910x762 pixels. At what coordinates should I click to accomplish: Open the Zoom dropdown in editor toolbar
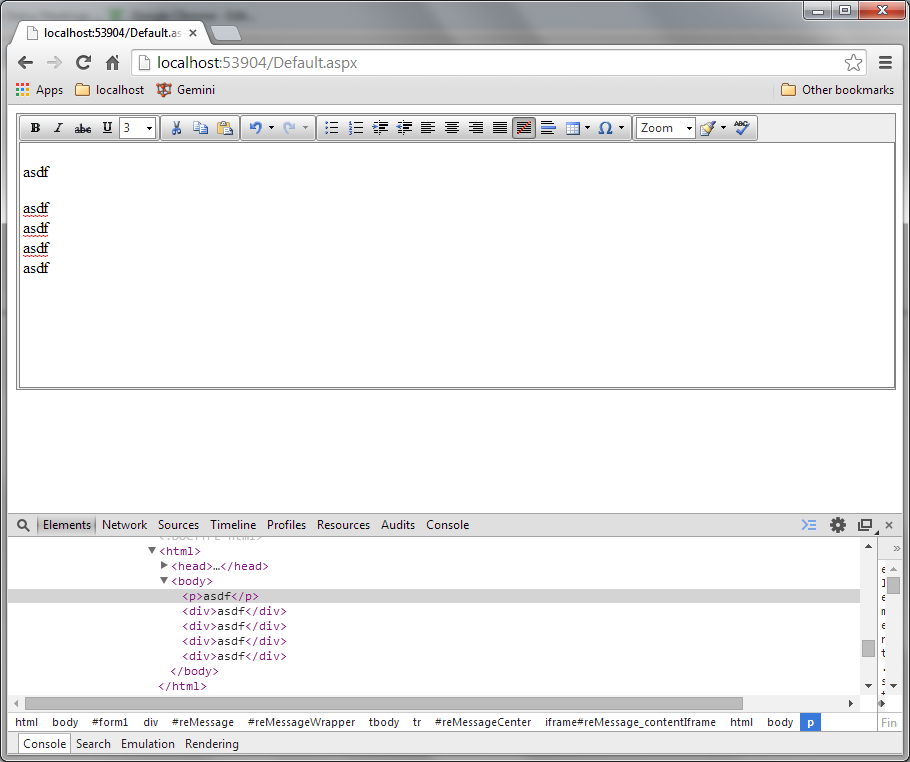(x=666, y=128)
